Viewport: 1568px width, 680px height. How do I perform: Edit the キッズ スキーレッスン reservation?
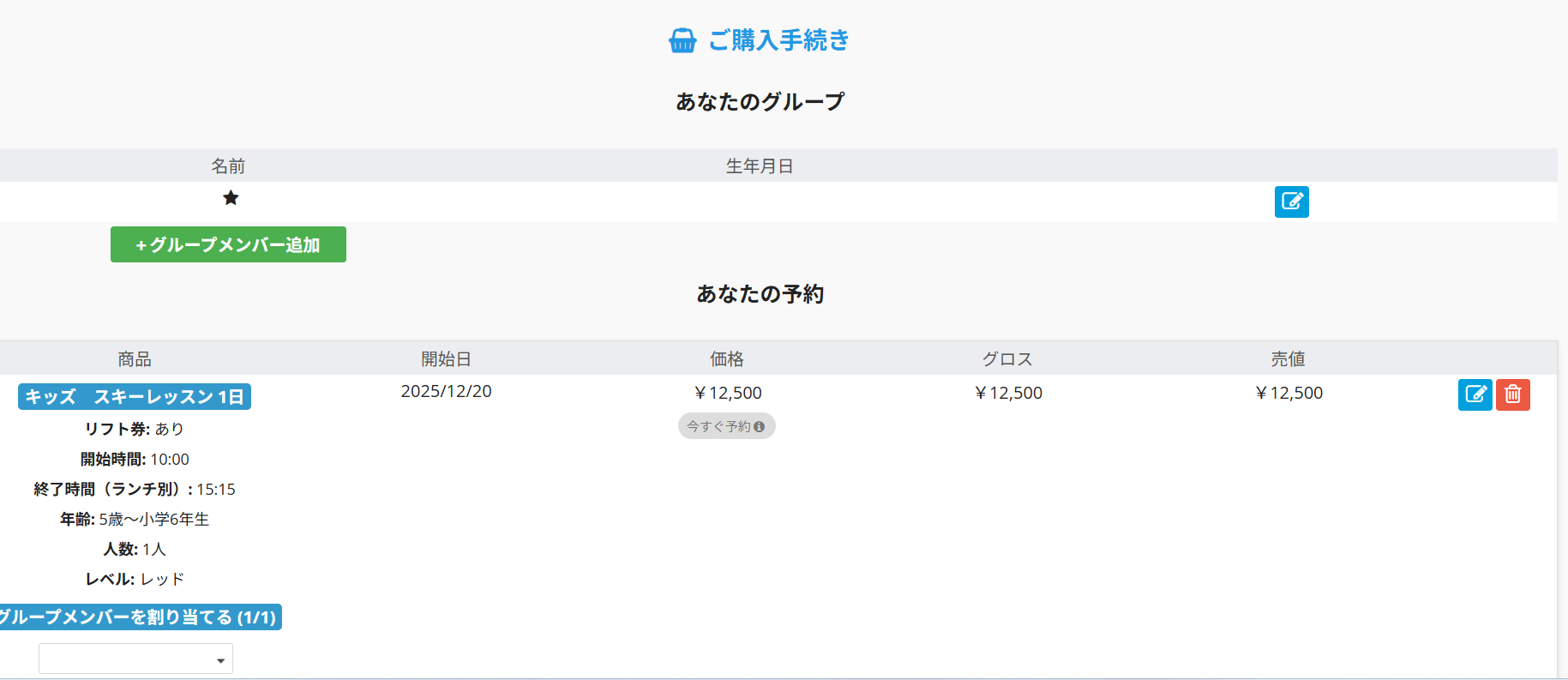[x=1475, y=394]
